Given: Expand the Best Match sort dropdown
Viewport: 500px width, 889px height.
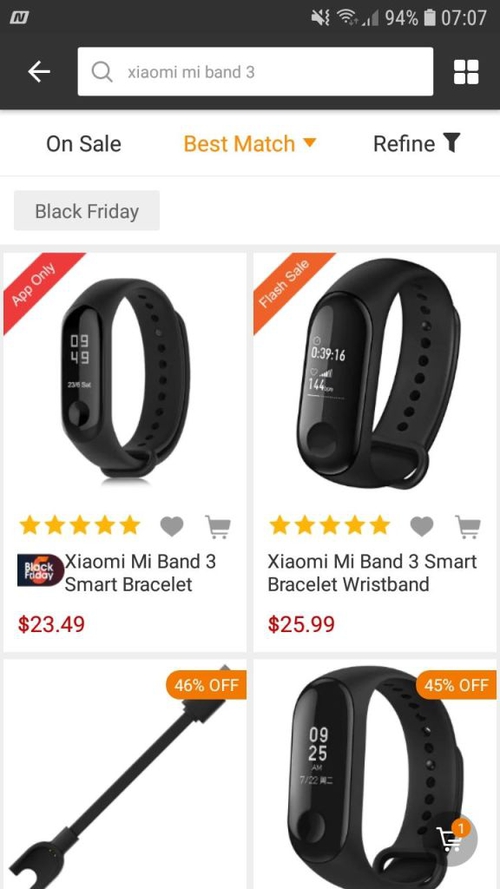Looking at the screenshot, I should pos(249,143).
